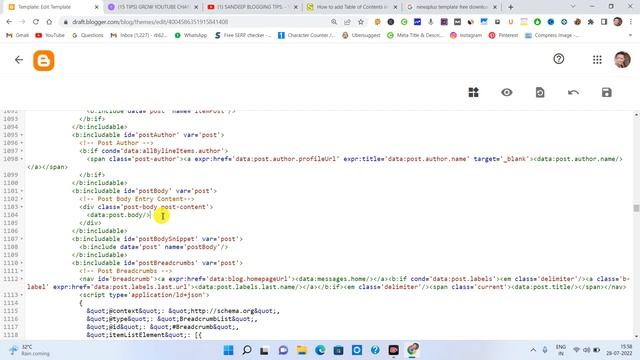Open the WhatsApp bookmark
The image size is (640, 360).
[191, 36]
